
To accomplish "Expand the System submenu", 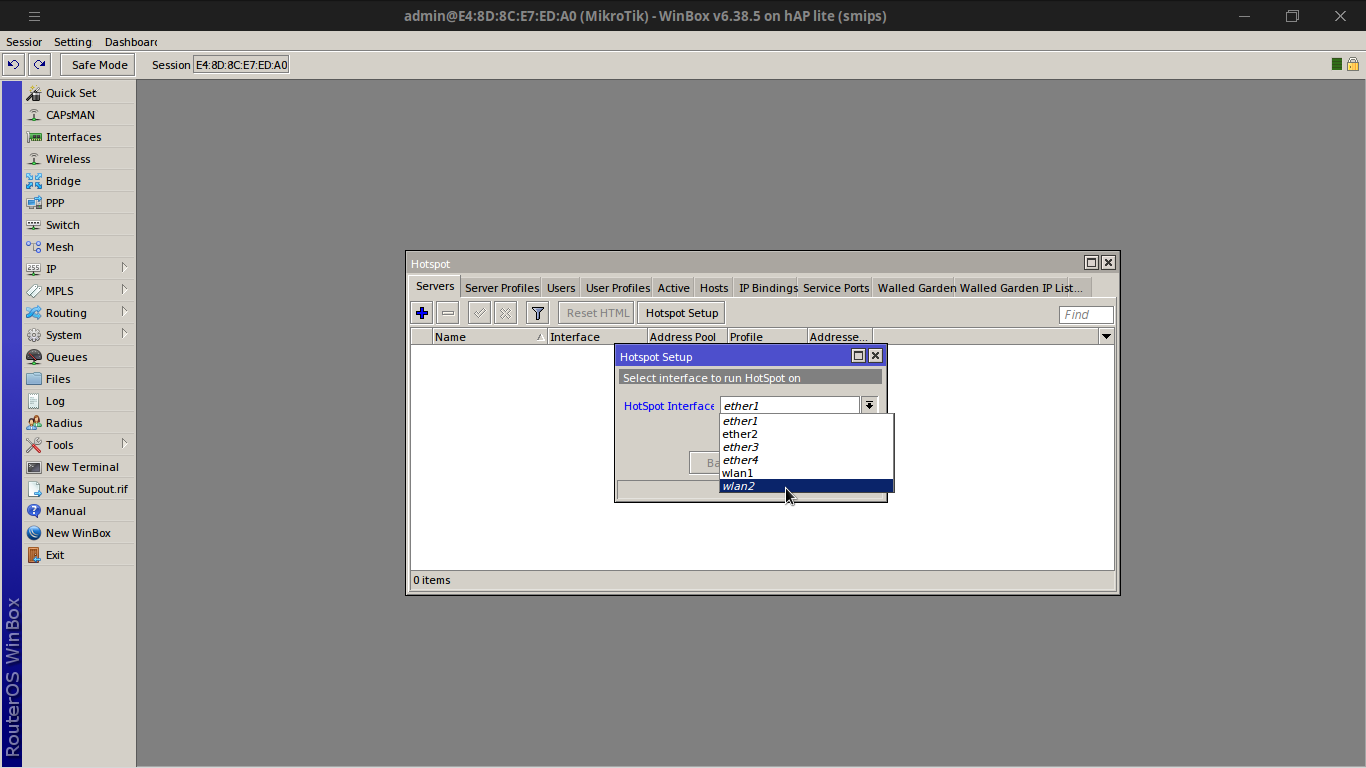I will coord(78,335).
